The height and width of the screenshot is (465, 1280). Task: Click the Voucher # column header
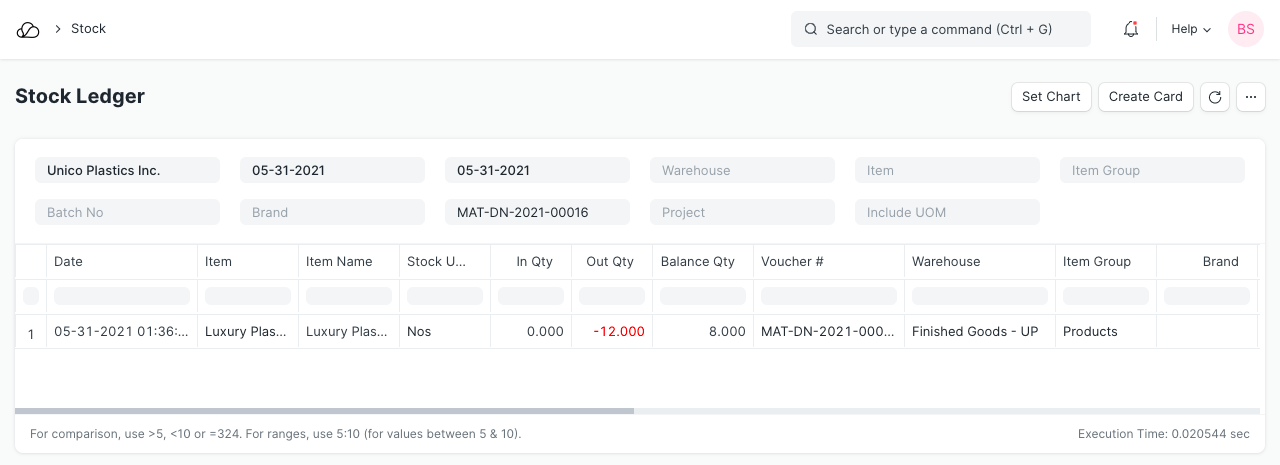pyautogui.click(x=792, y=262)
